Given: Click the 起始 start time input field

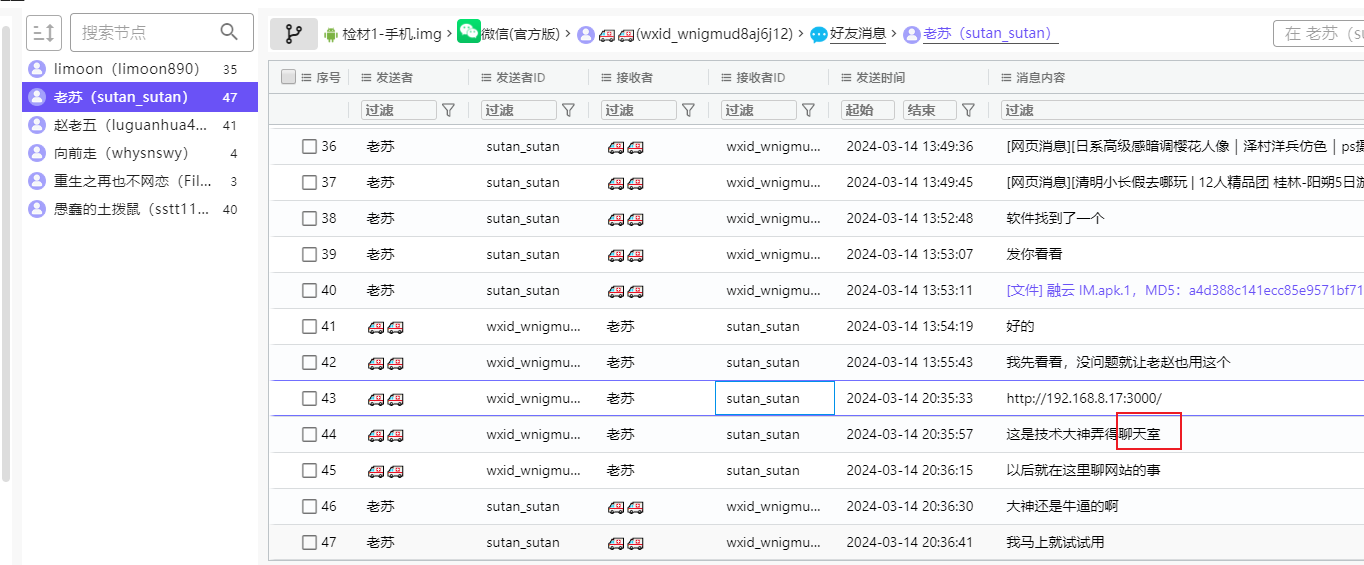Looking at the screenshot, I should tap(867, 110).
